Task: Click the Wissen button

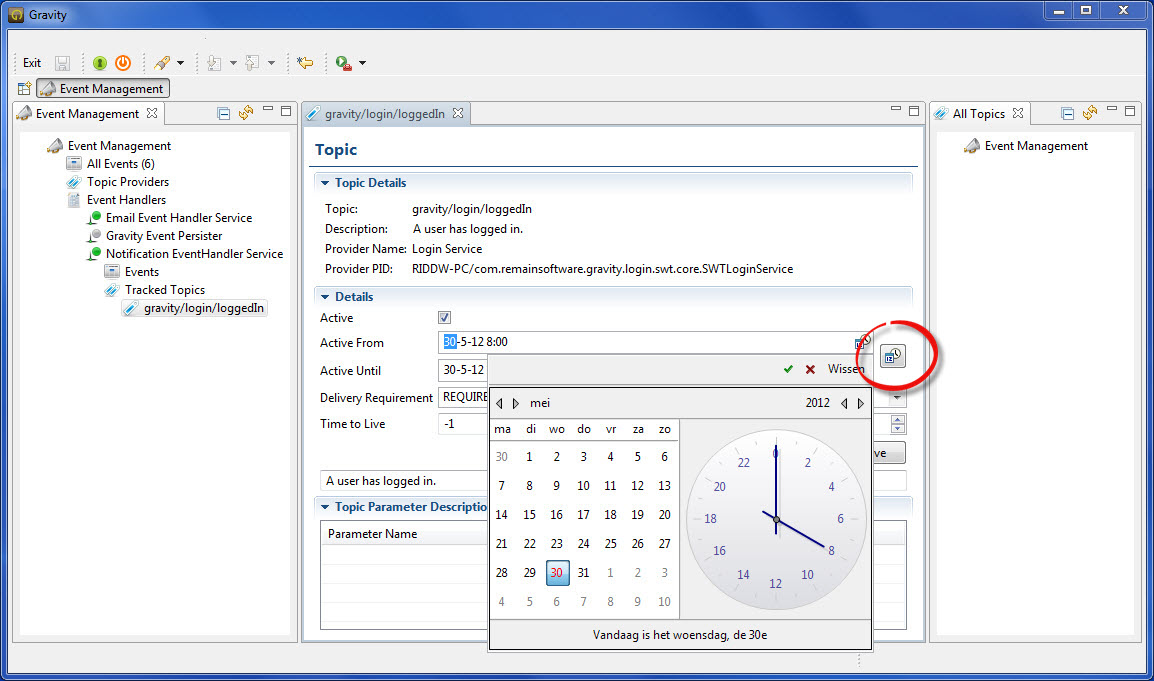Action: 845,369
